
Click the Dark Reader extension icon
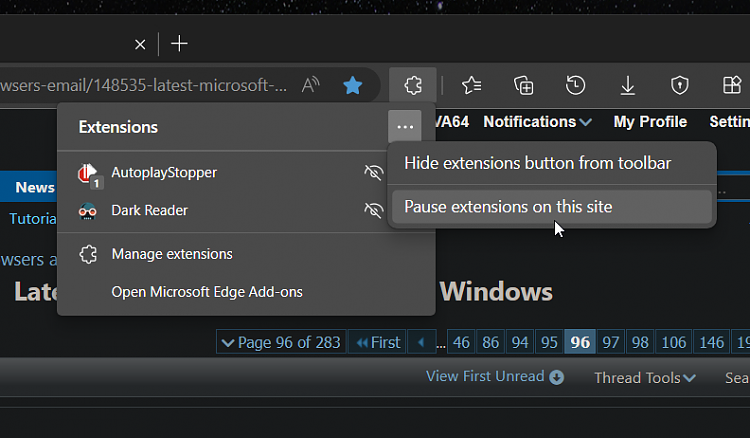[88, 211]
